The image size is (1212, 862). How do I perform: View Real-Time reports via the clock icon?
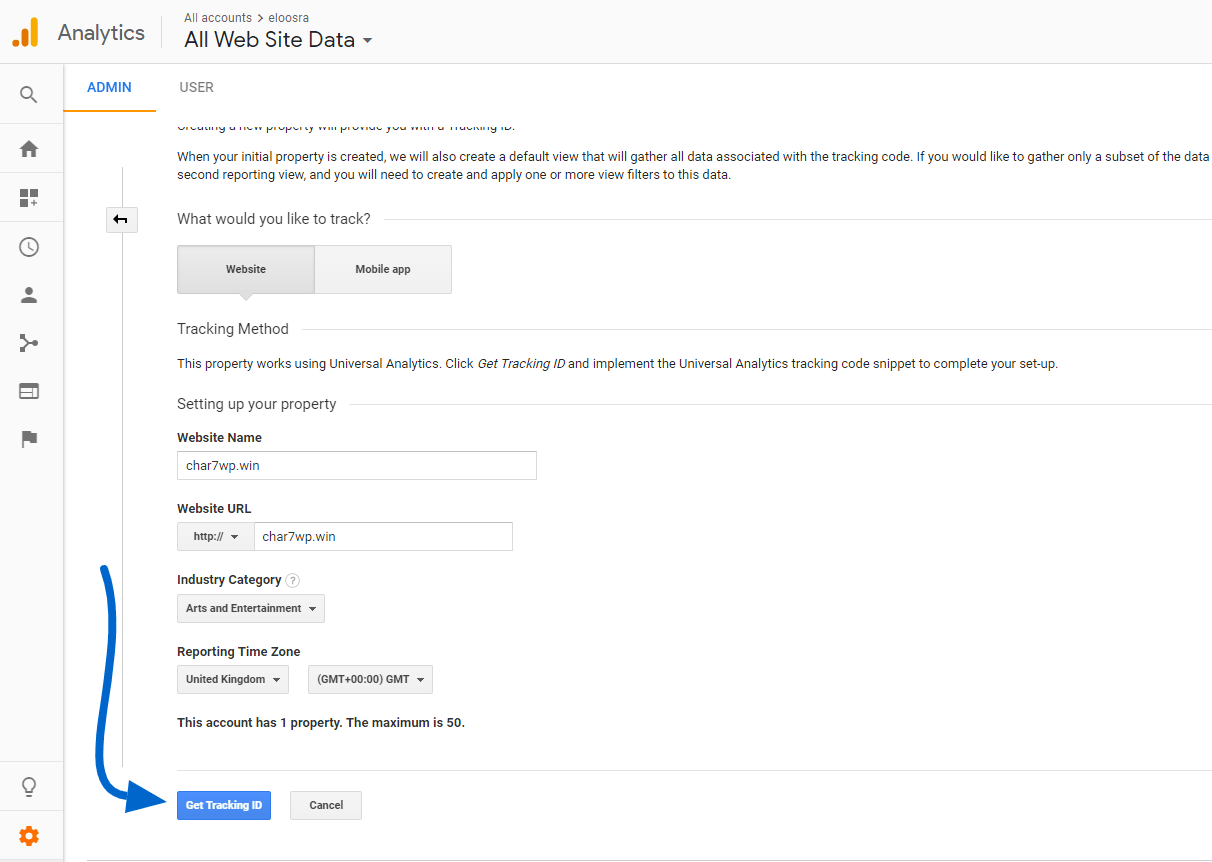click(31, 246)
